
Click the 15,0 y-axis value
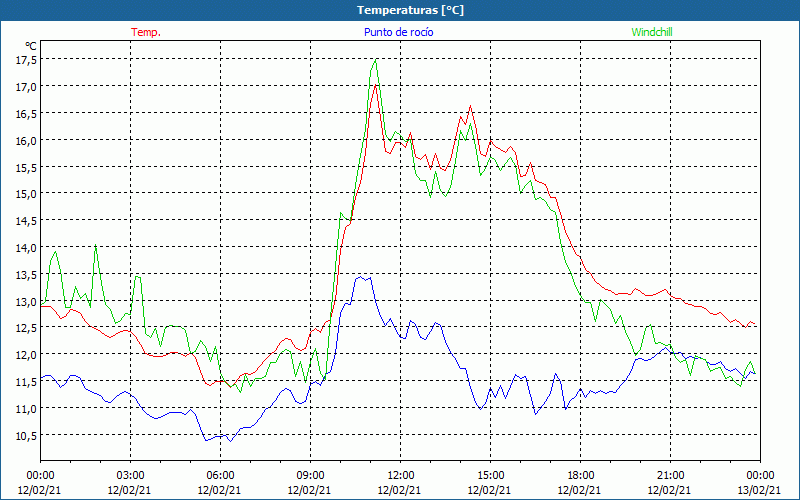point(27,194)
